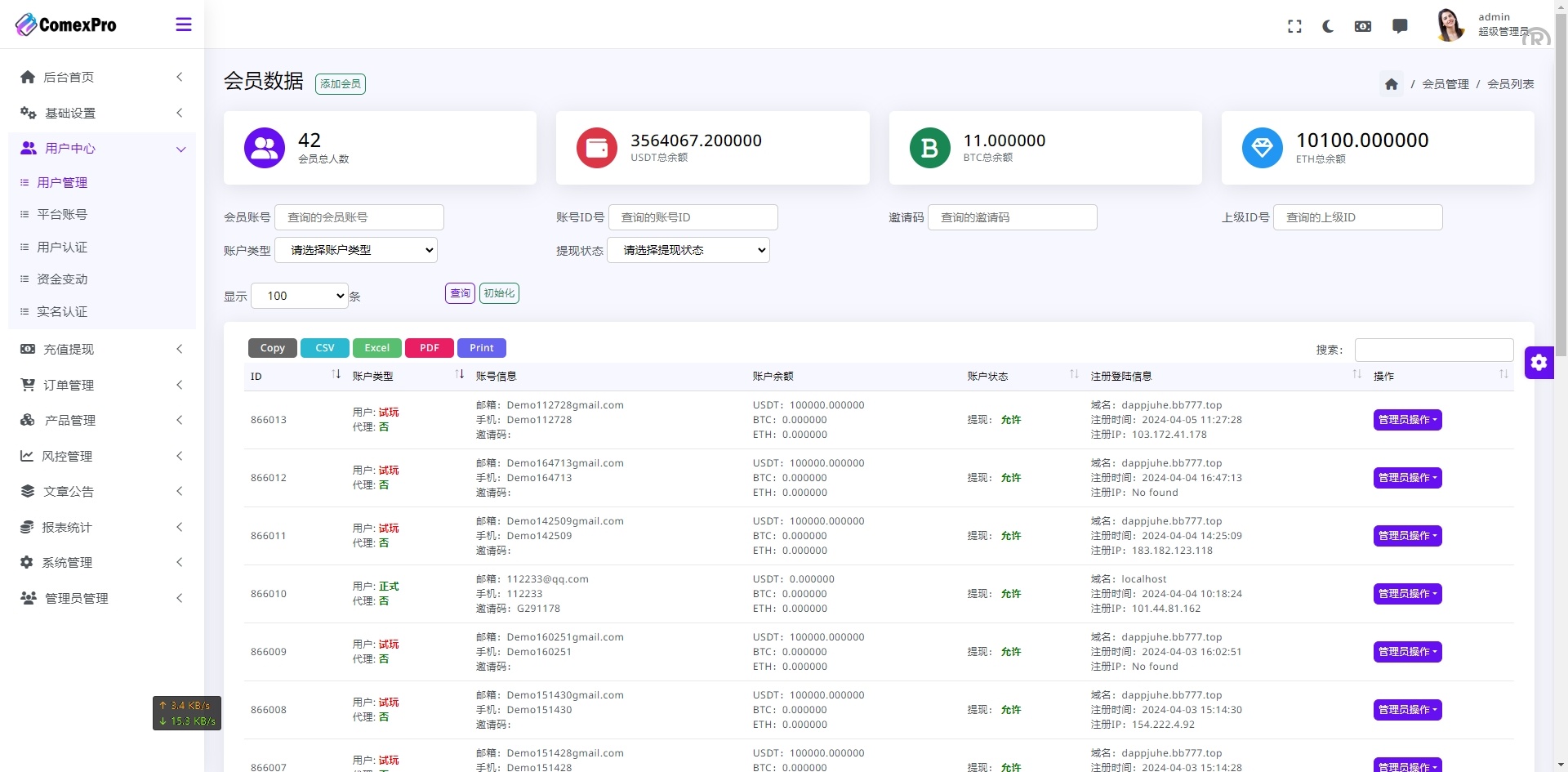Open the floating settings gear on the right edge
The height and width of the screenshot is (772, 1568).
point(1539,363)
